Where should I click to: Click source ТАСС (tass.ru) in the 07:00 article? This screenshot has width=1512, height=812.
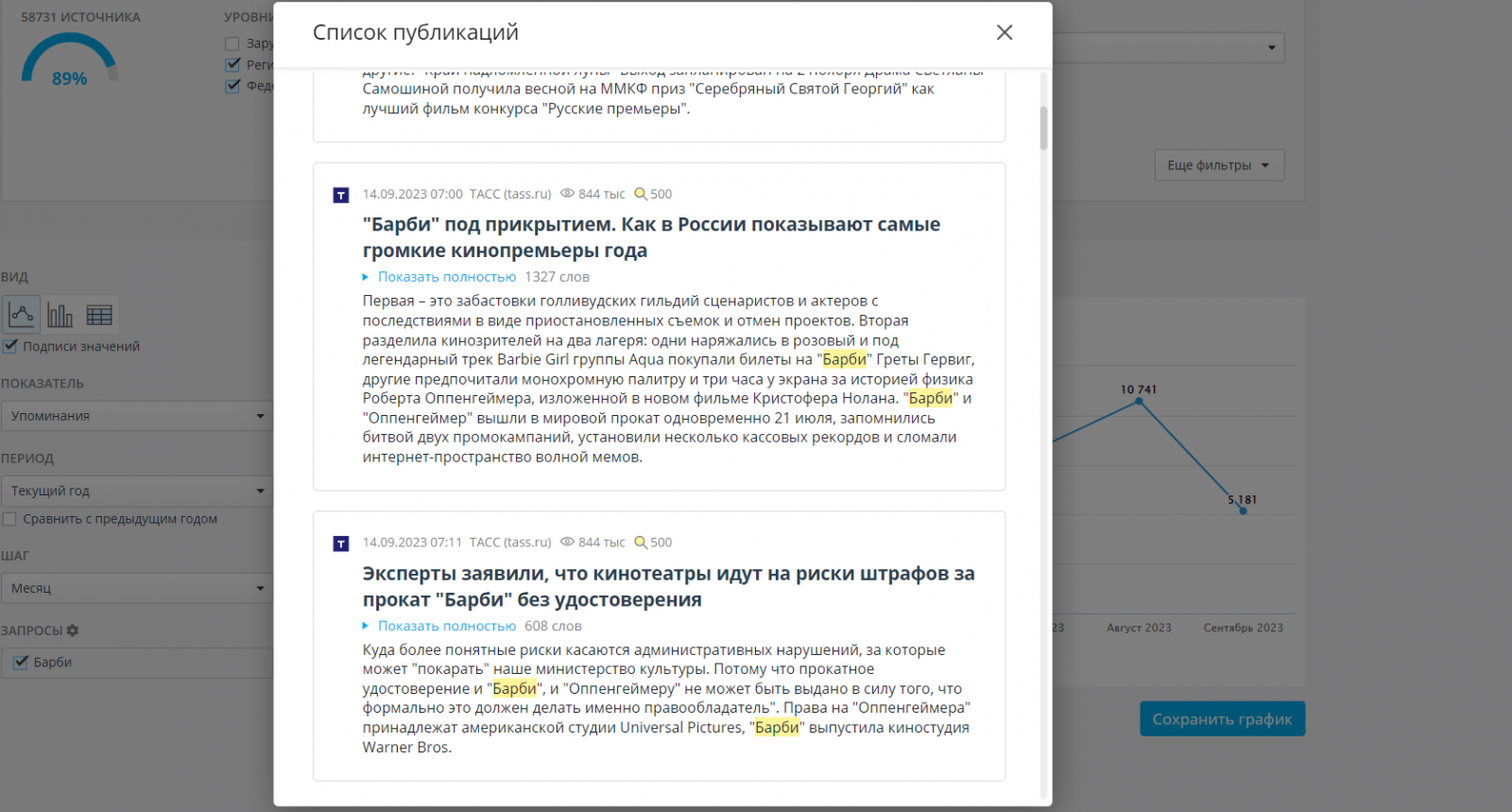tap(510, 194)
